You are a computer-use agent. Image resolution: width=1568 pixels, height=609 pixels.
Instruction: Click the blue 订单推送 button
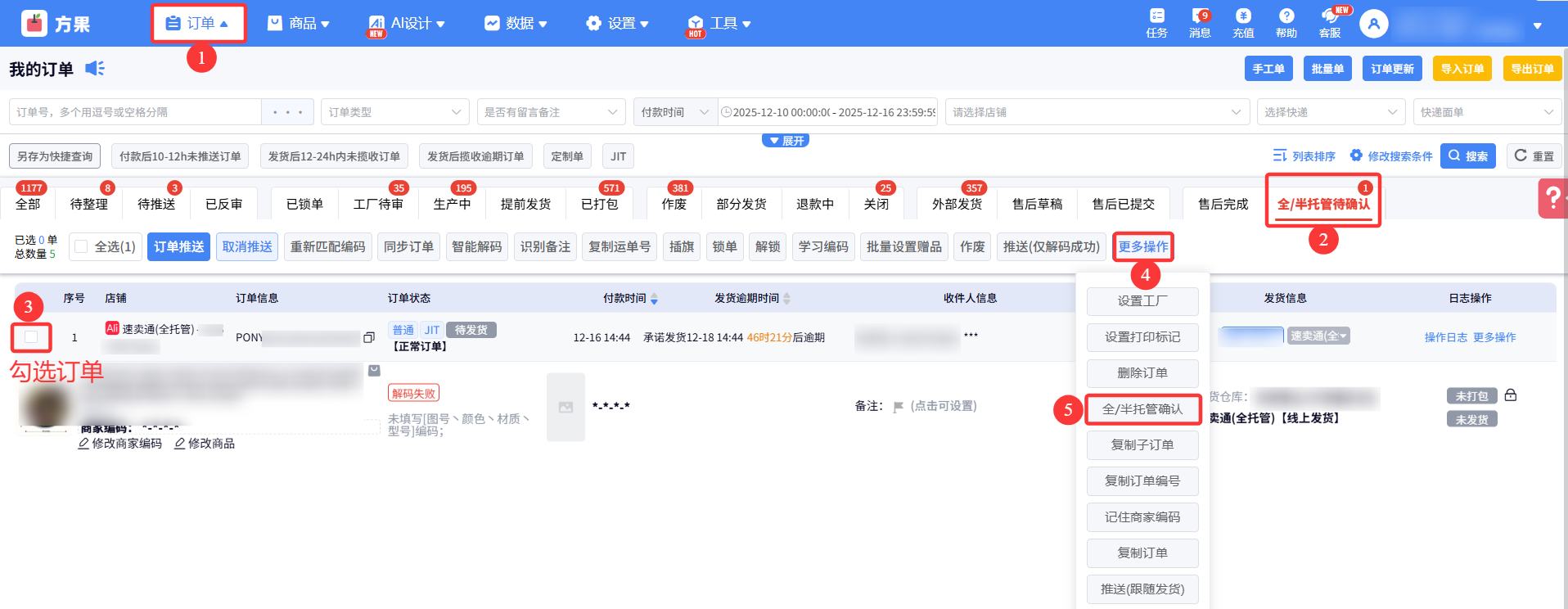pos(178,246)
